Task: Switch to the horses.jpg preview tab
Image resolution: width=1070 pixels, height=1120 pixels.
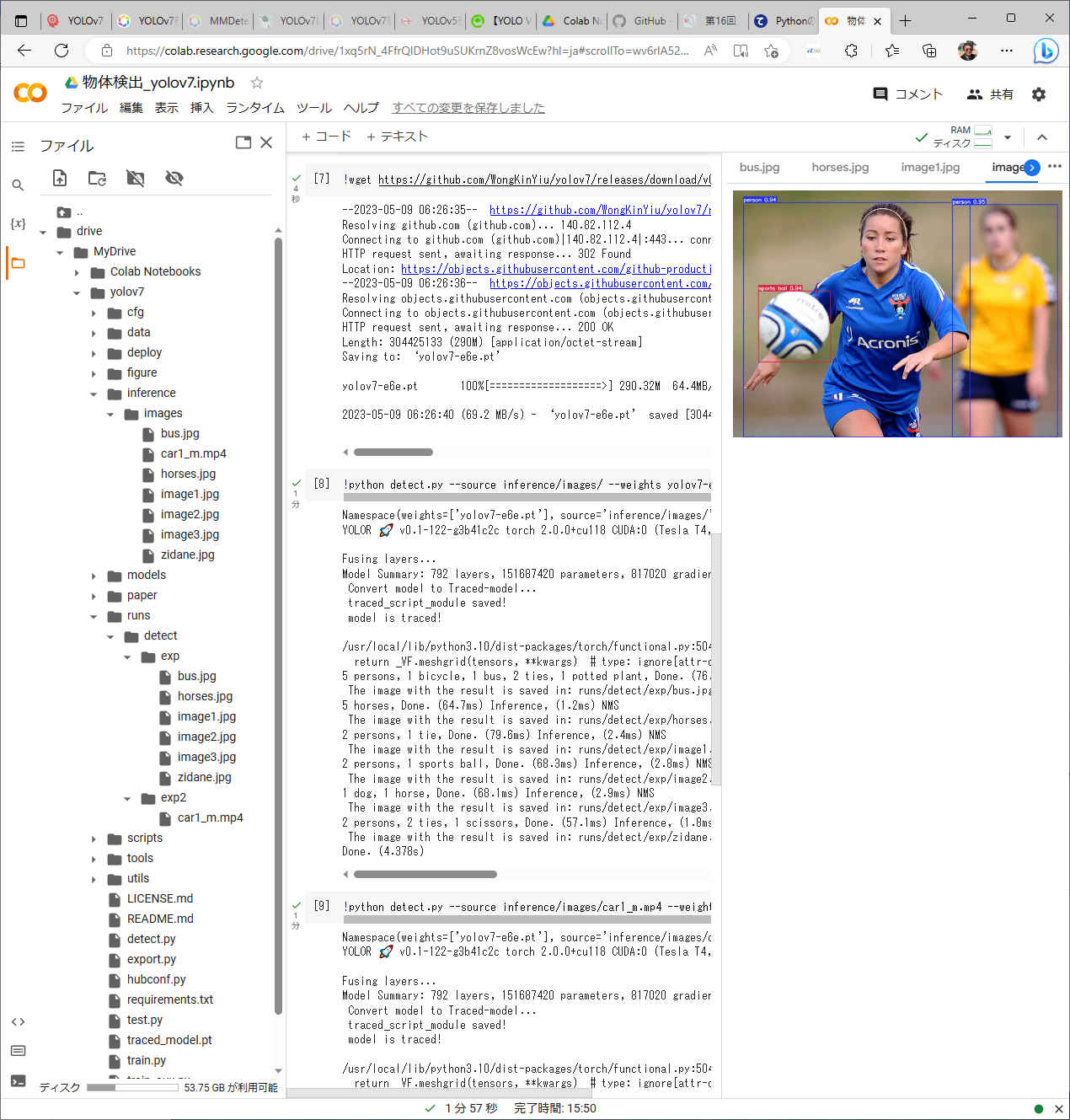Action: pyautogui.click(x=839, y=167)
